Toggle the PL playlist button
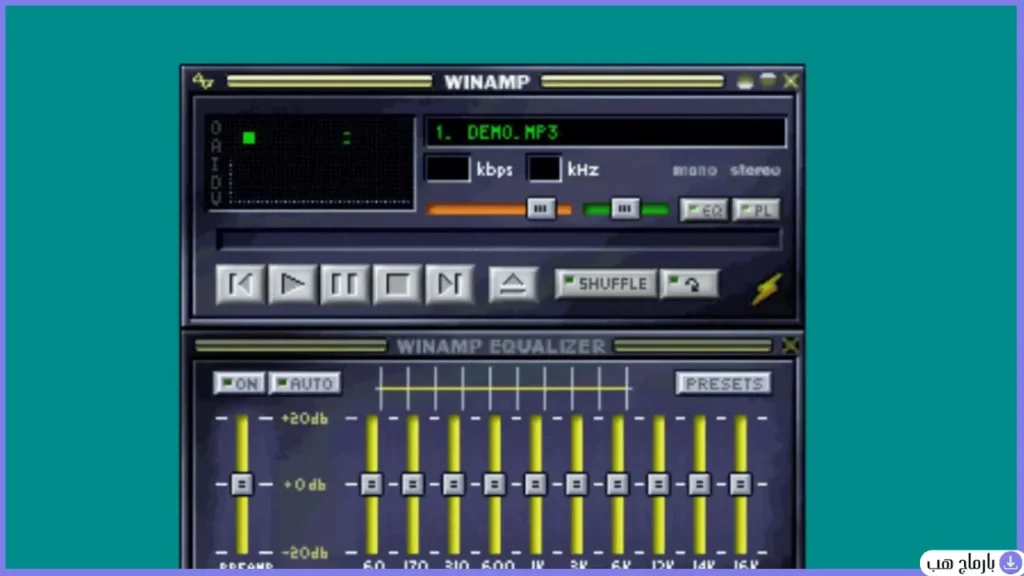Viewport: 1024px width, 576px height. coord(756,210)
